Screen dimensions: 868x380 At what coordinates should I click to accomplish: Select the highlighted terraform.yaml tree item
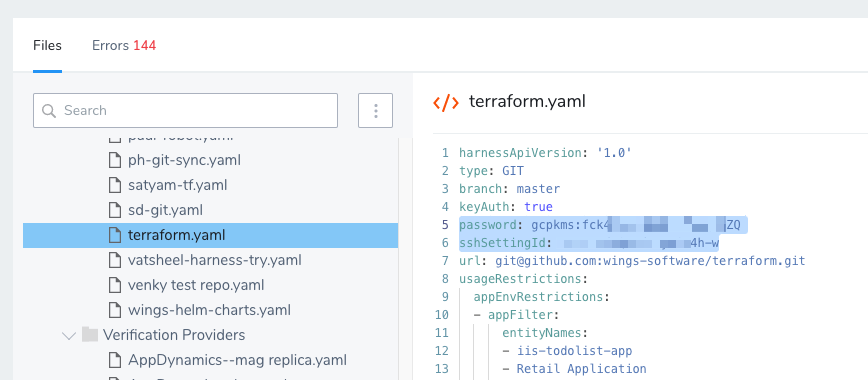pyautogui.click(x=210, y=235)
